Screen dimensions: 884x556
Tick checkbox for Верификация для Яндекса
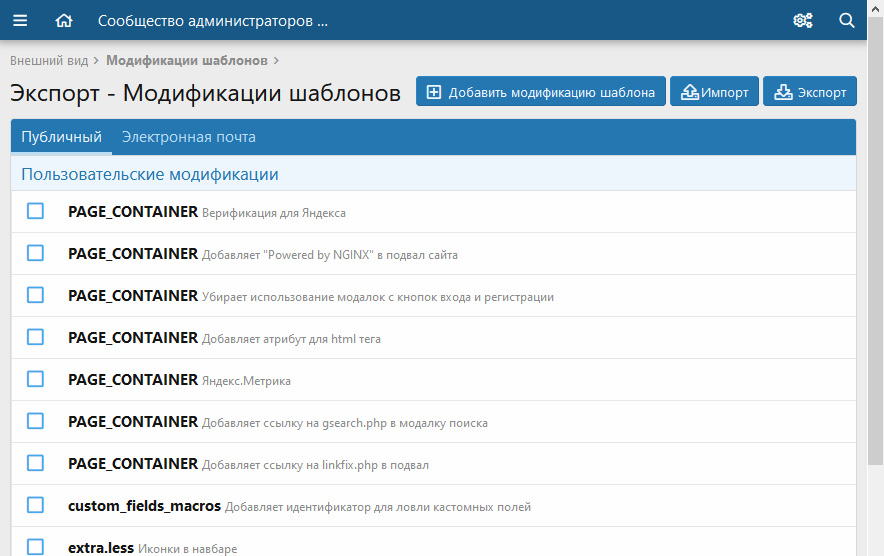pyautogui.click(x=35, y=211)
